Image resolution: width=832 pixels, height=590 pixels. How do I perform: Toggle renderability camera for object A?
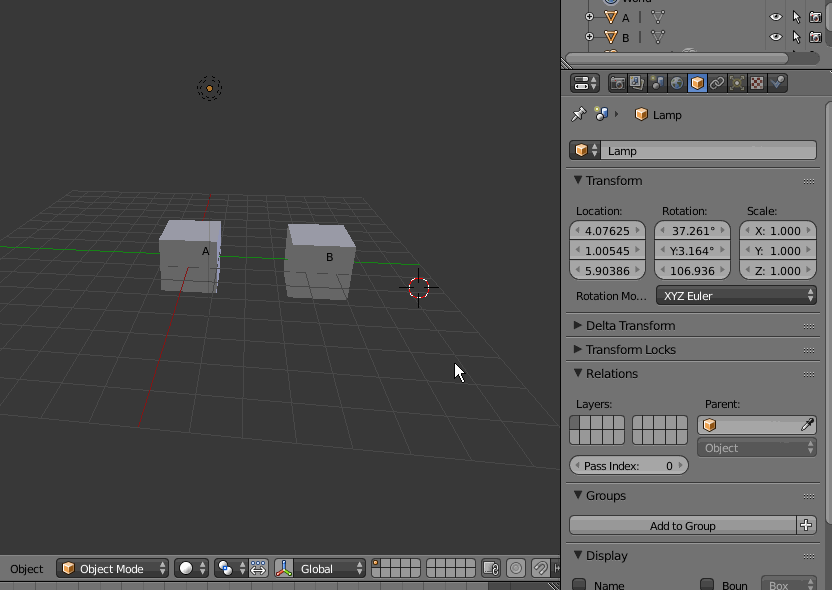[x=816, y=18]
